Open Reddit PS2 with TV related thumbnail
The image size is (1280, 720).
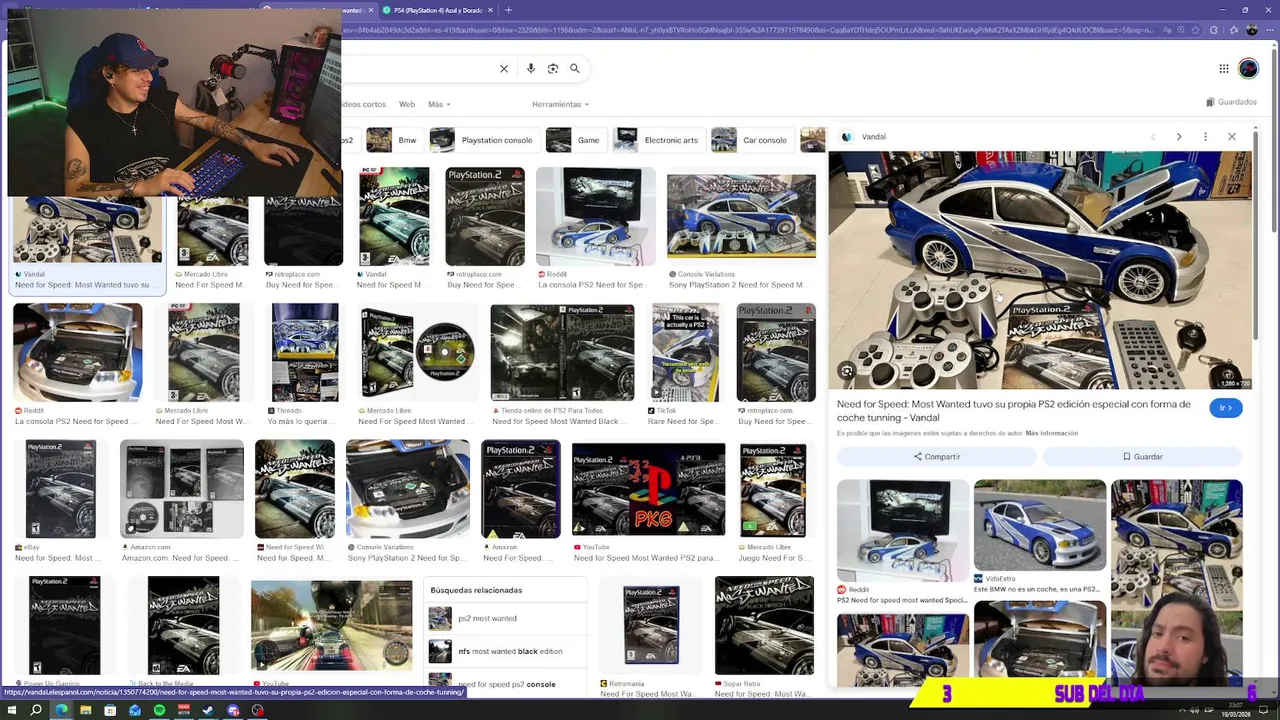903,531
